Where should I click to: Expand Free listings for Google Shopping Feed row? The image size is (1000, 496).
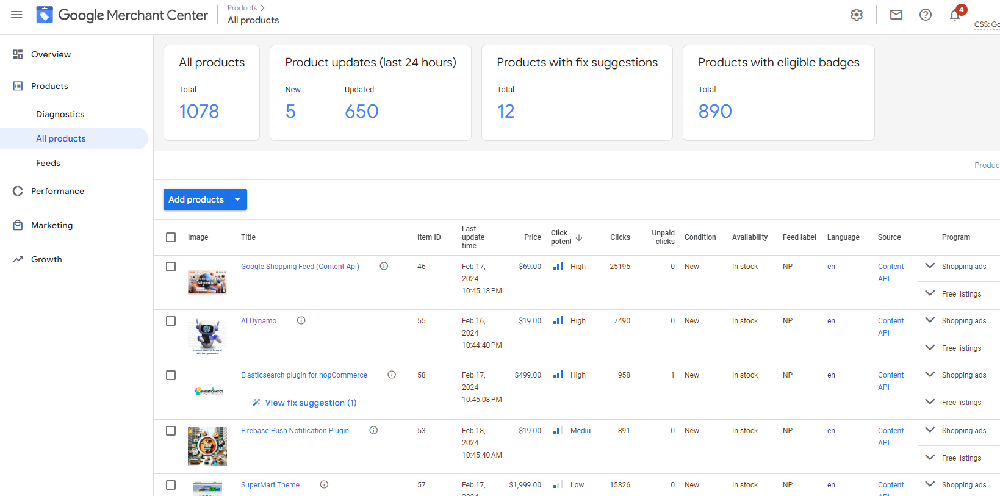pos(929,293)
